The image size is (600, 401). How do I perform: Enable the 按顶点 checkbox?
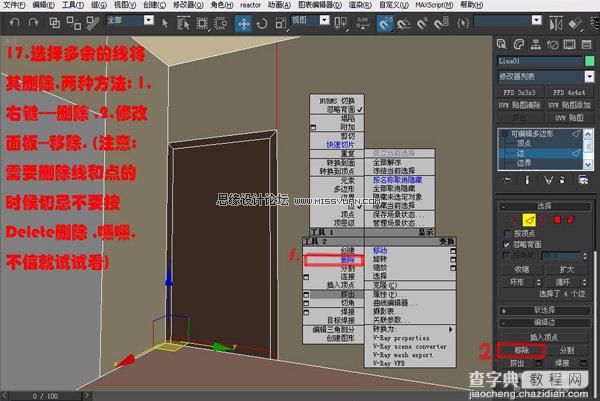[x=508, y=233]
